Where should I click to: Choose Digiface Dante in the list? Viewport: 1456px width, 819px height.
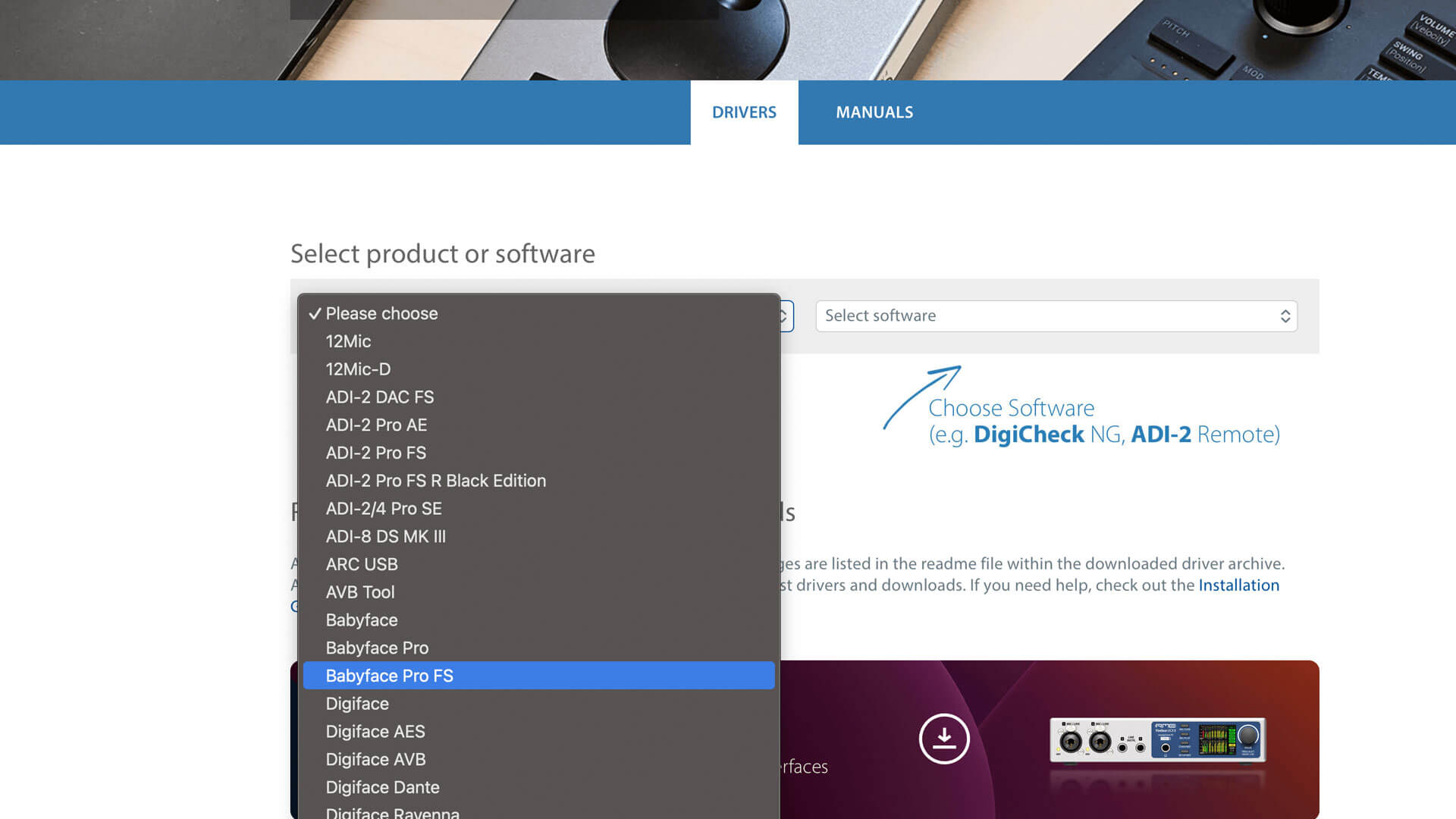(382, 787)
